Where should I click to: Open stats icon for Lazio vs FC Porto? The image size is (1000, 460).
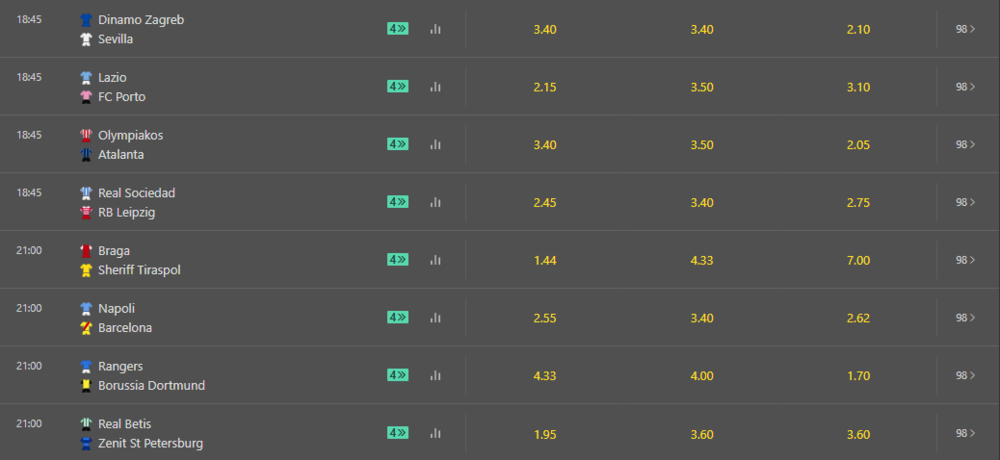436,87
